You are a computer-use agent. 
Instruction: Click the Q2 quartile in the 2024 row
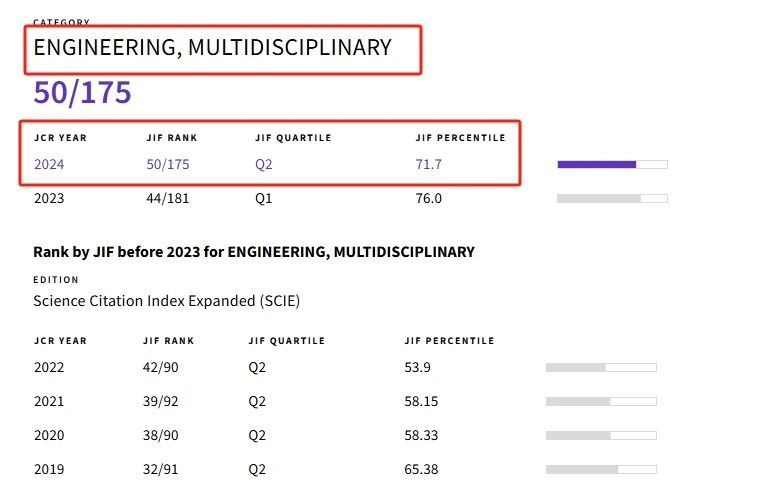264,164
